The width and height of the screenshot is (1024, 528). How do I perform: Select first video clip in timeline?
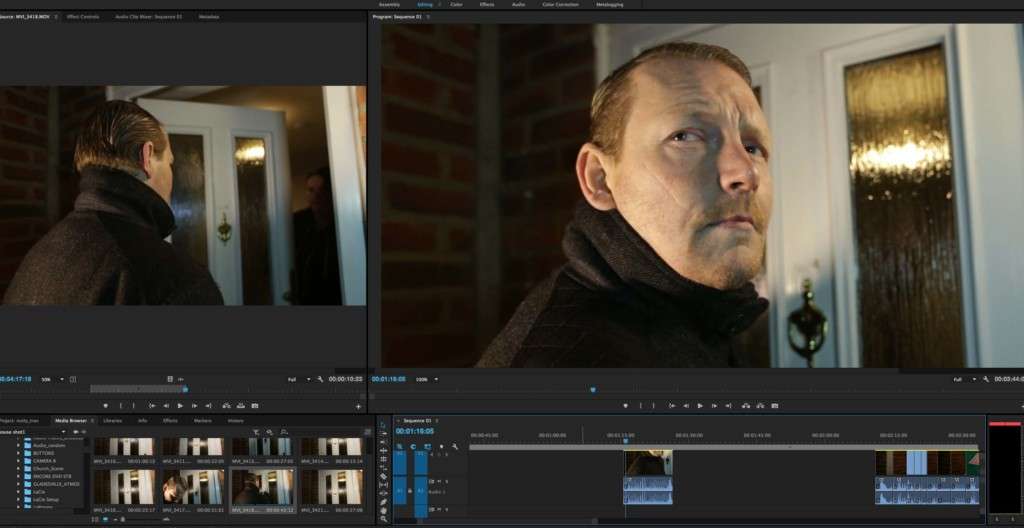(648, 463)
